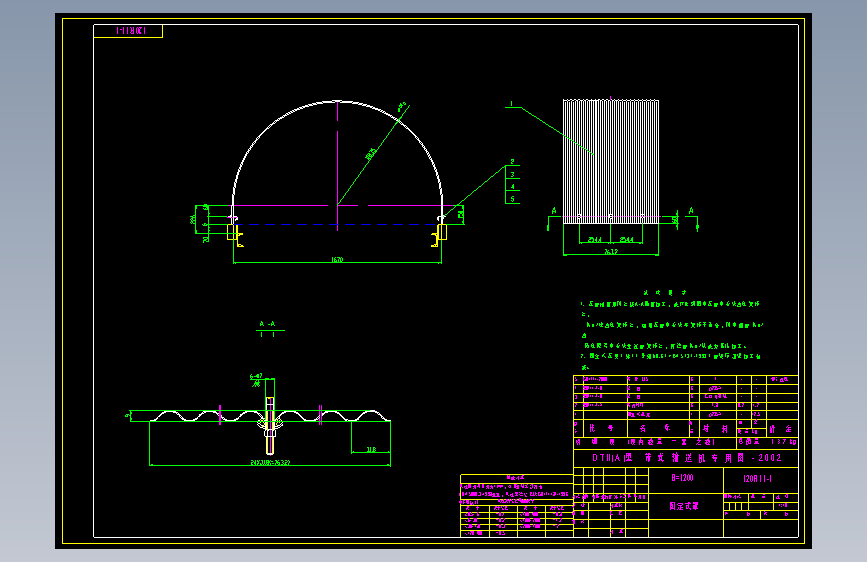Select the left A section marker by the side view
Image resolution: width=867 pixels, height=562 pixels.
point(553,211)
